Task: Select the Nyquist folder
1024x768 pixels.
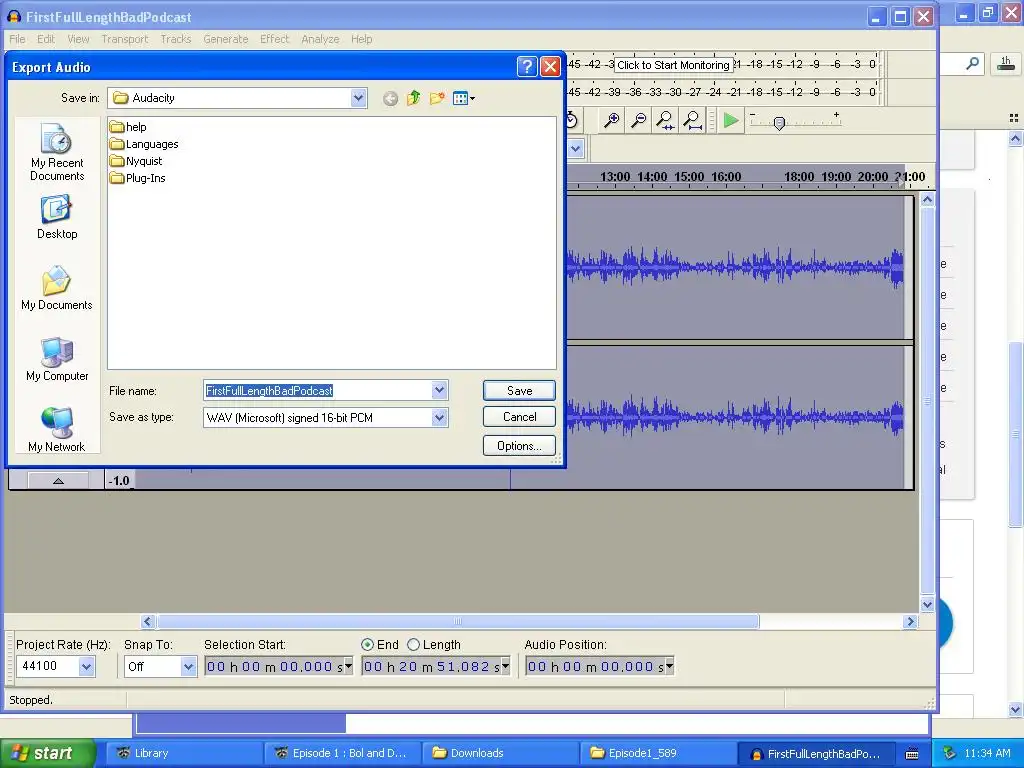Action: click(136, 161)
